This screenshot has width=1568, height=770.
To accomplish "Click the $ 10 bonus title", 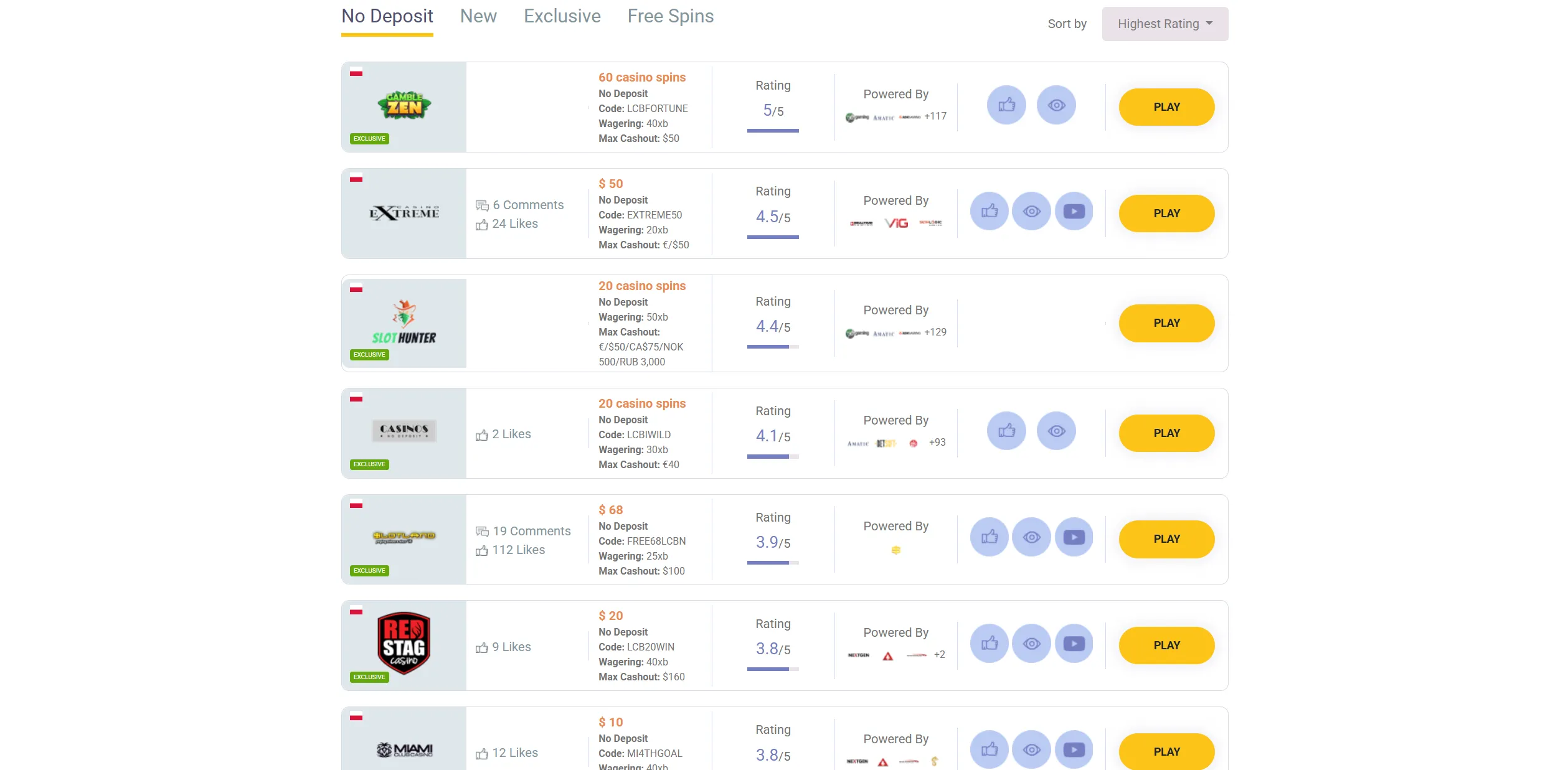I will click(610, 722).
